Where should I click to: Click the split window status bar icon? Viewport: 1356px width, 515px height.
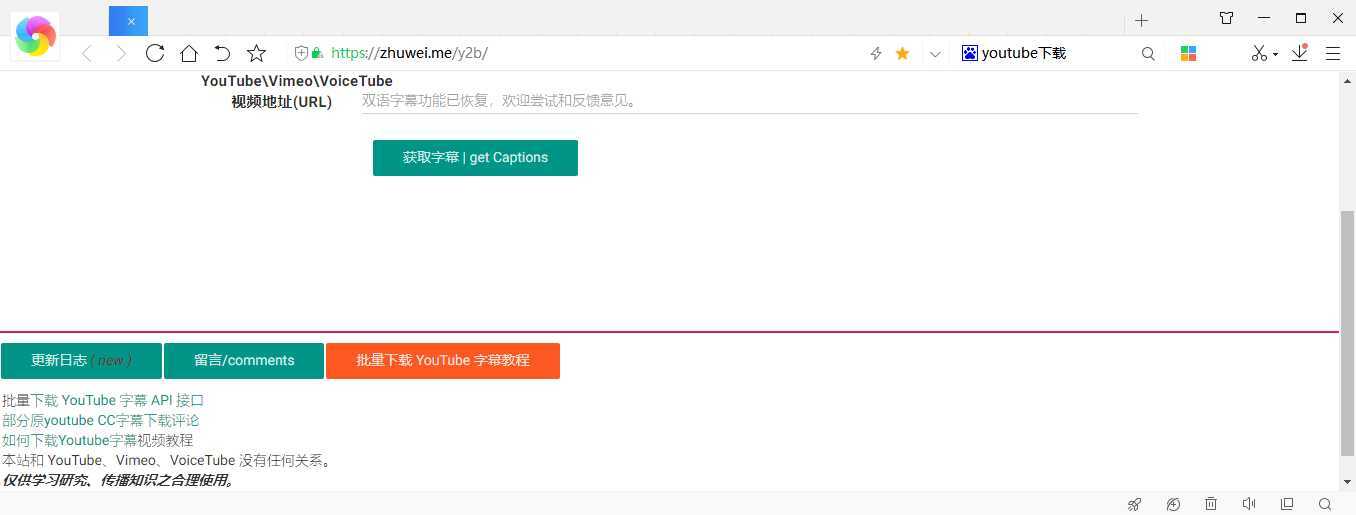(x=1287, y=504)
